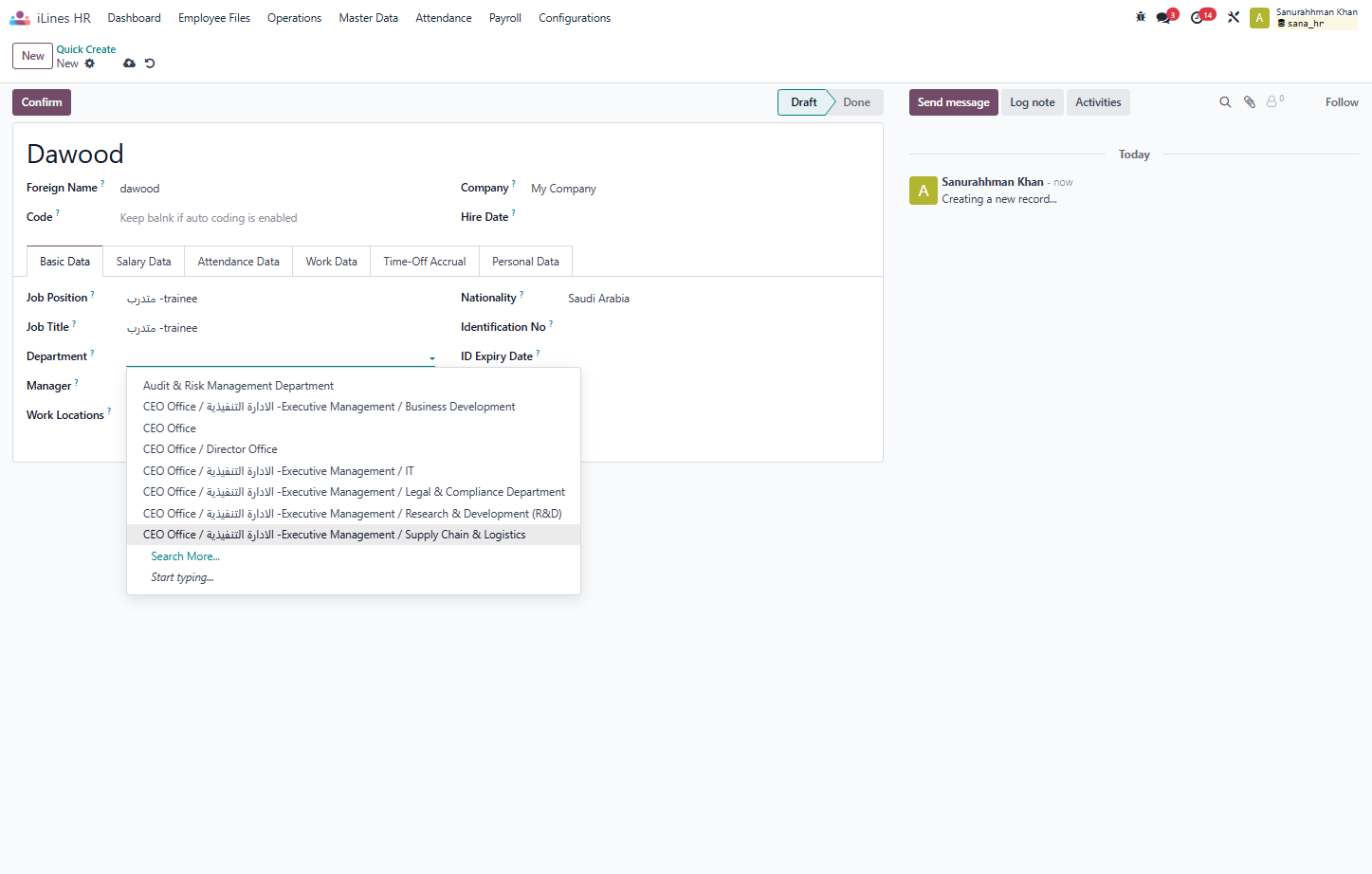Pick the Executive Management / IT option

click(354, 471)
